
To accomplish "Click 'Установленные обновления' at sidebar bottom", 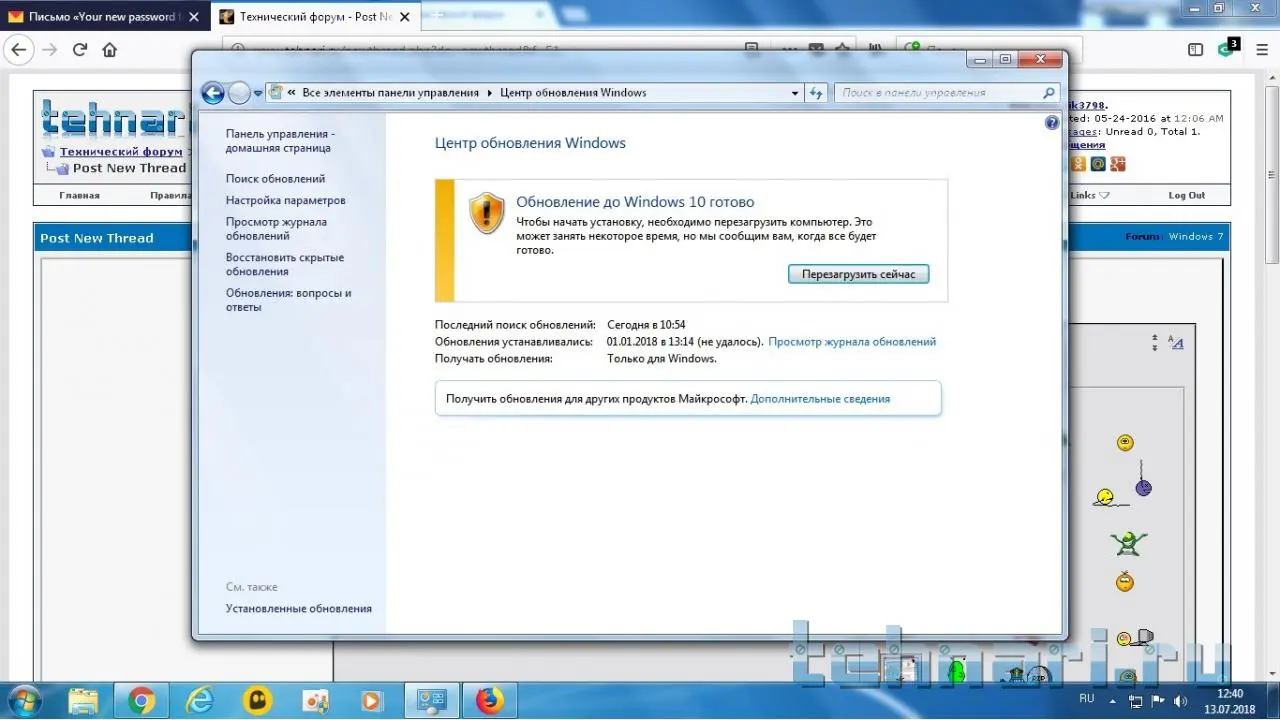I will tap(299, 609).
